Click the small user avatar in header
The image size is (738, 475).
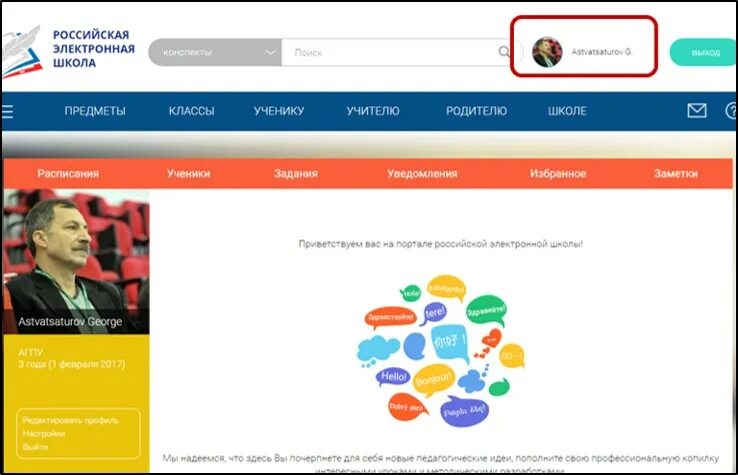[547, 52]
